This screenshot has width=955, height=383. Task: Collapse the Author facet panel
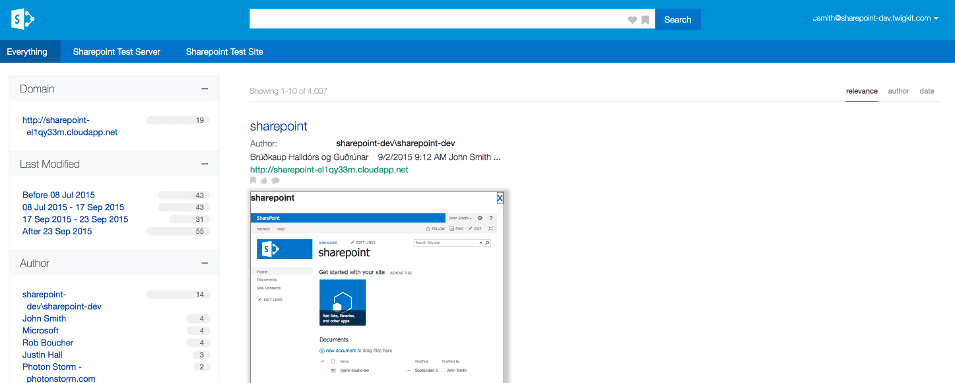click(x=205, y=263)
